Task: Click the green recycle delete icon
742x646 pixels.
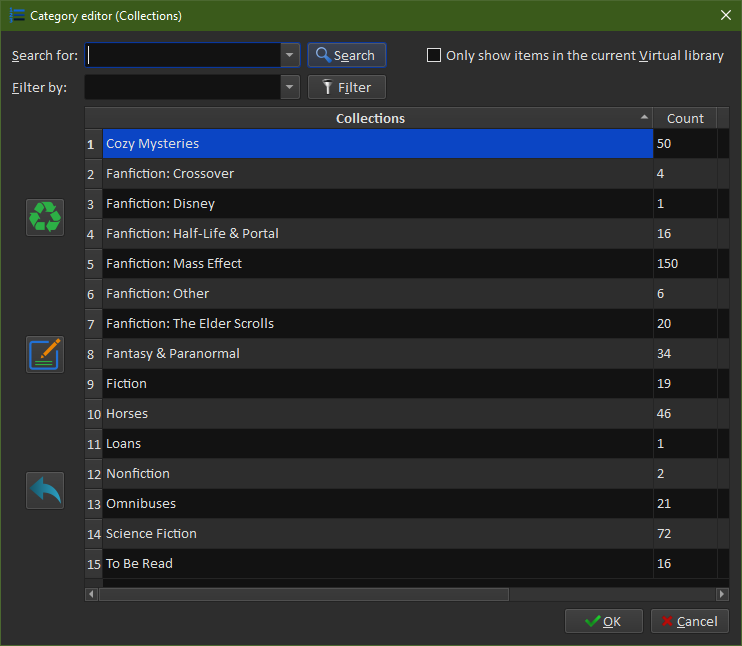Action: click(x=45, y=217)
